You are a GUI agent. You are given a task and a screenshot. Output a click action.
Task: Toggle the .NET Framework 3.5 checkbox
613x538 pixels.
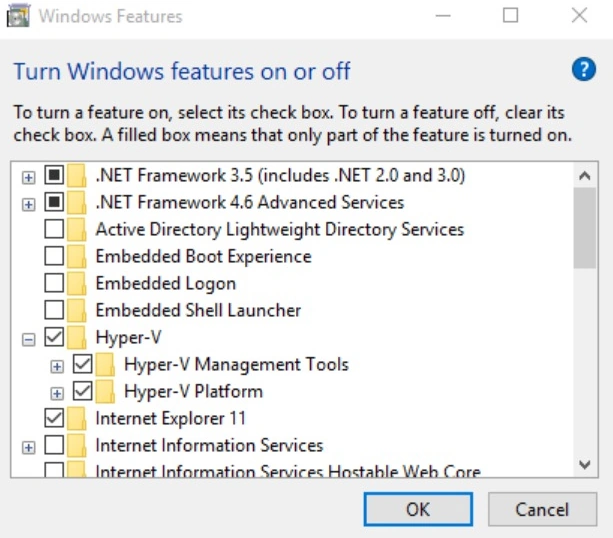click(x=54, y=175)
